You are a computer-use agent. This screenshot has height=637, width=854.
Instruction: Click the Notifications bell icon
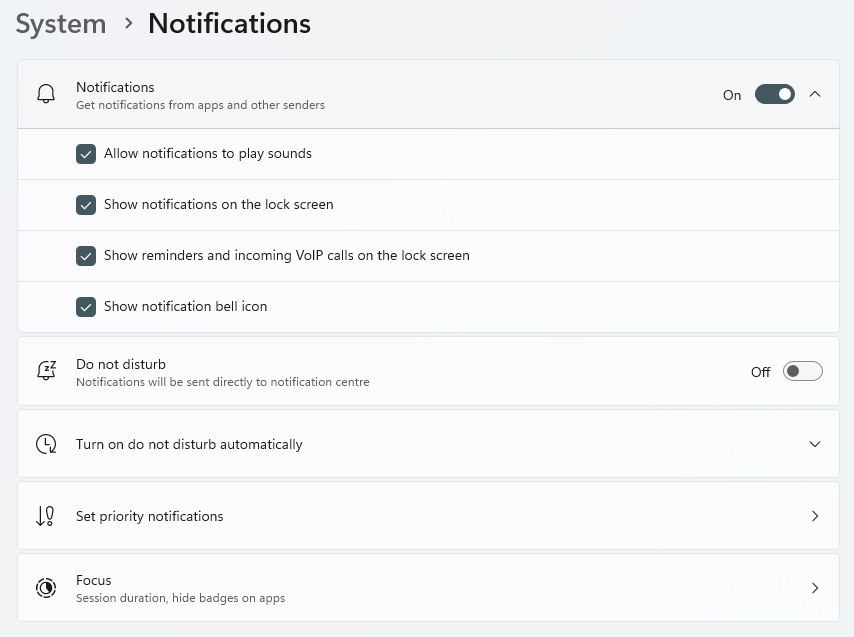tap(45, 94)
